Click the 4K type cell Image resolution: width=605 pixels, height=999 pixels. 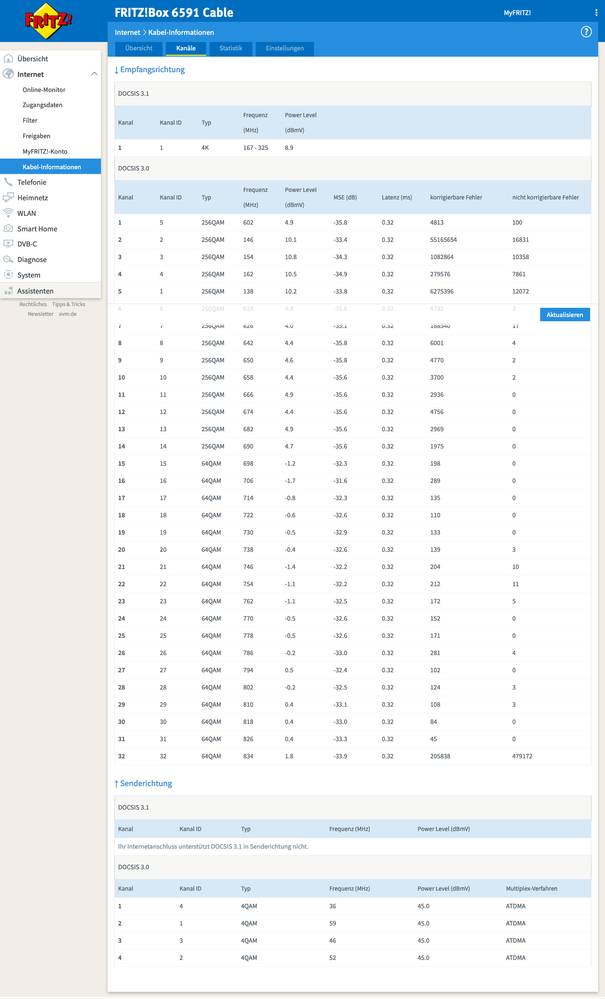pyautogui.click(x=205, y=148)
